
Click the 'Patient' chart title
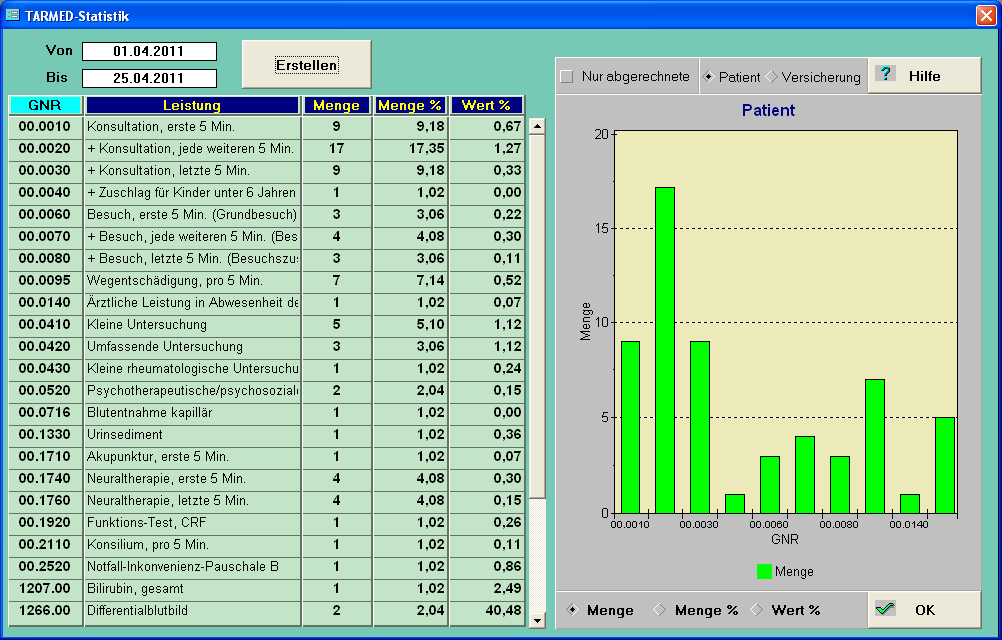[768, 110]
